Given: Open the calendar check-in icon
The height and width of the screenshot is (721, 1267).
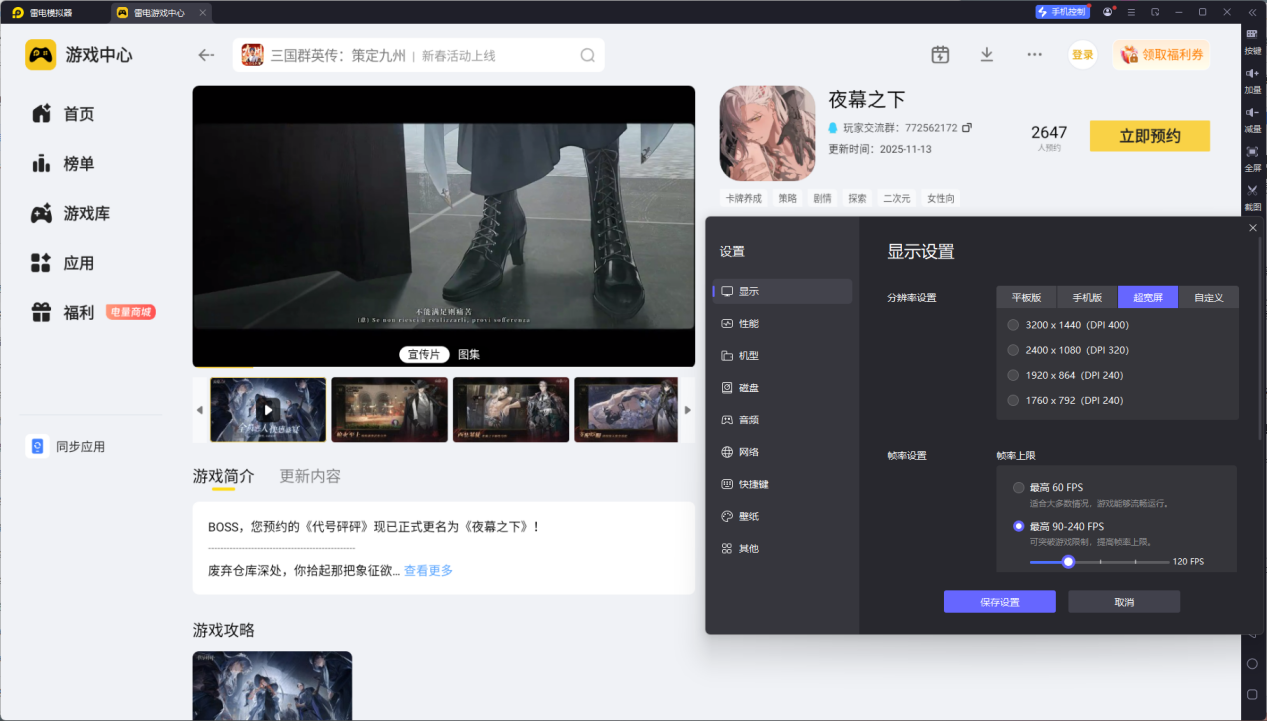Looking at the screenshot, I should pyautogui.click(x=940, y=55).
